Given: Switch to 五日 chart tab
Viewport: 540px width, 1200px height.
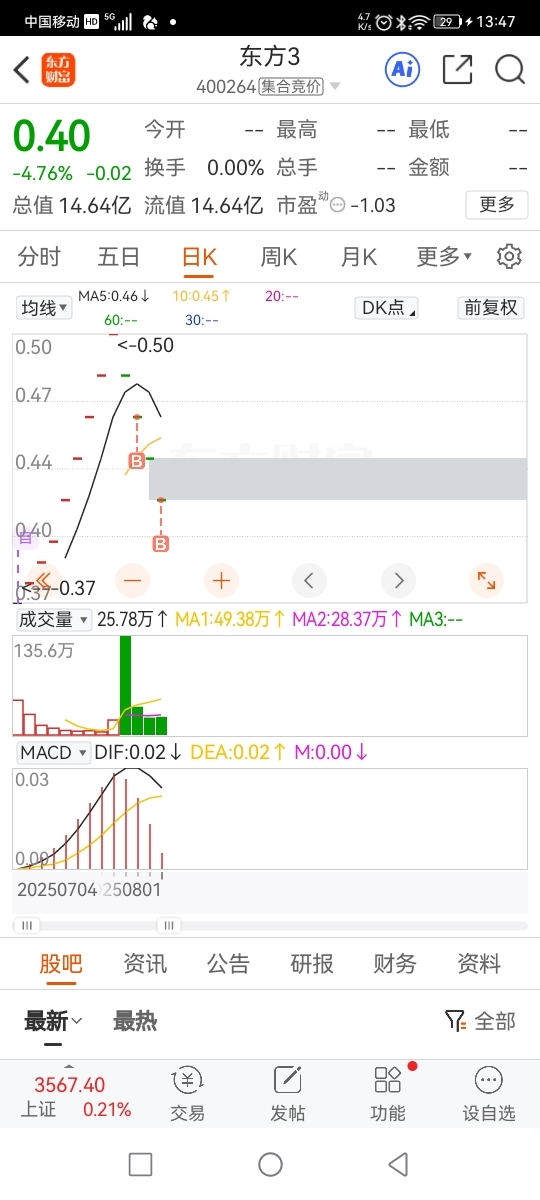Looking at the screenshot, I should click(x=118, y=257).
